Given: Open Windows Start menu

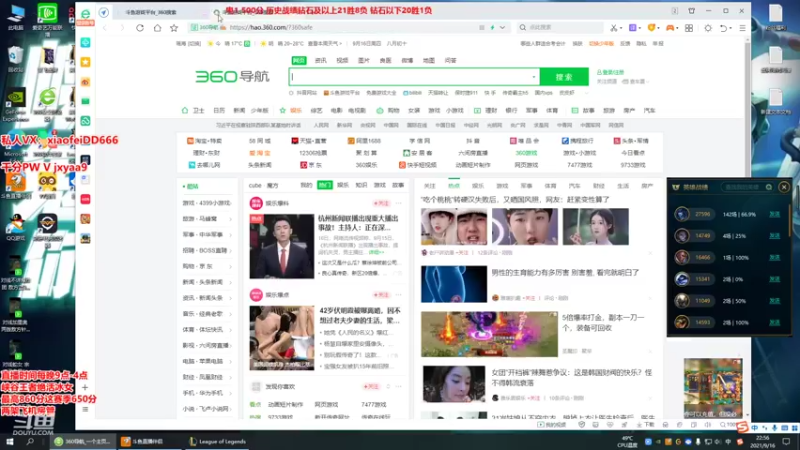Looking at the screenshot, I should click(x=10, y=442).
